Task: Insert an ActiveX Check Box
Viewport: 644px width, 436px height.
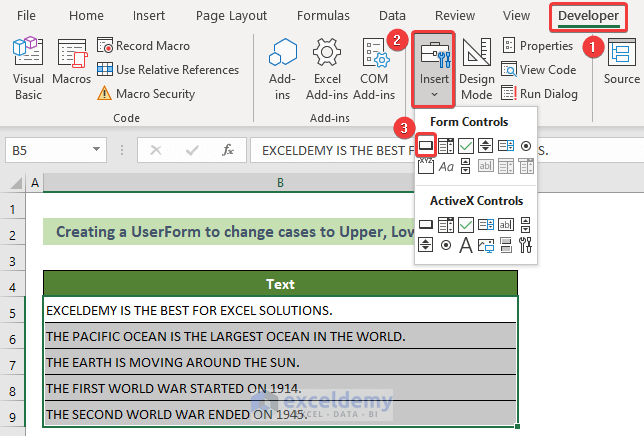Action: coord(466,225)
